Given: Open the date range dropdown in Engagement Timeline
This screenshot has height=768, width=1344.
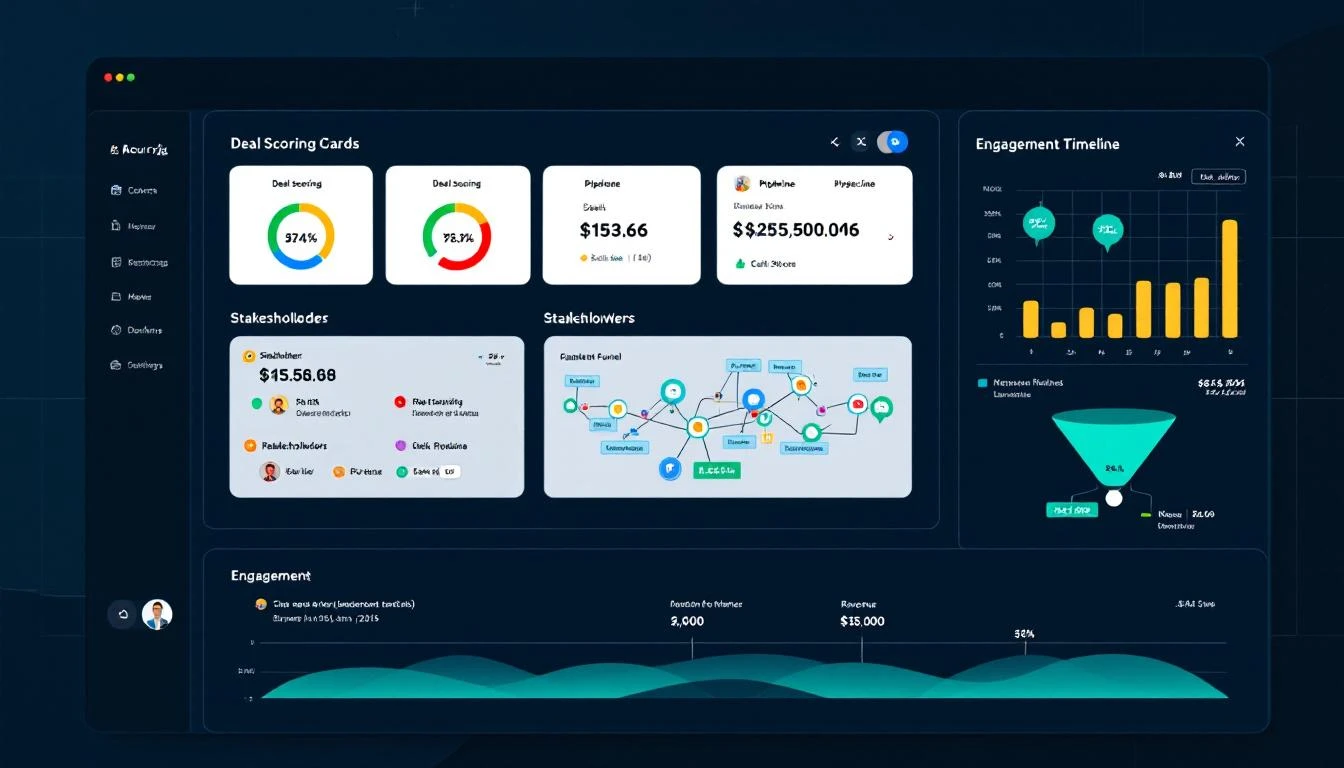Looking at the screenshot, I should pyautogui.click(x=1218, y=176).
